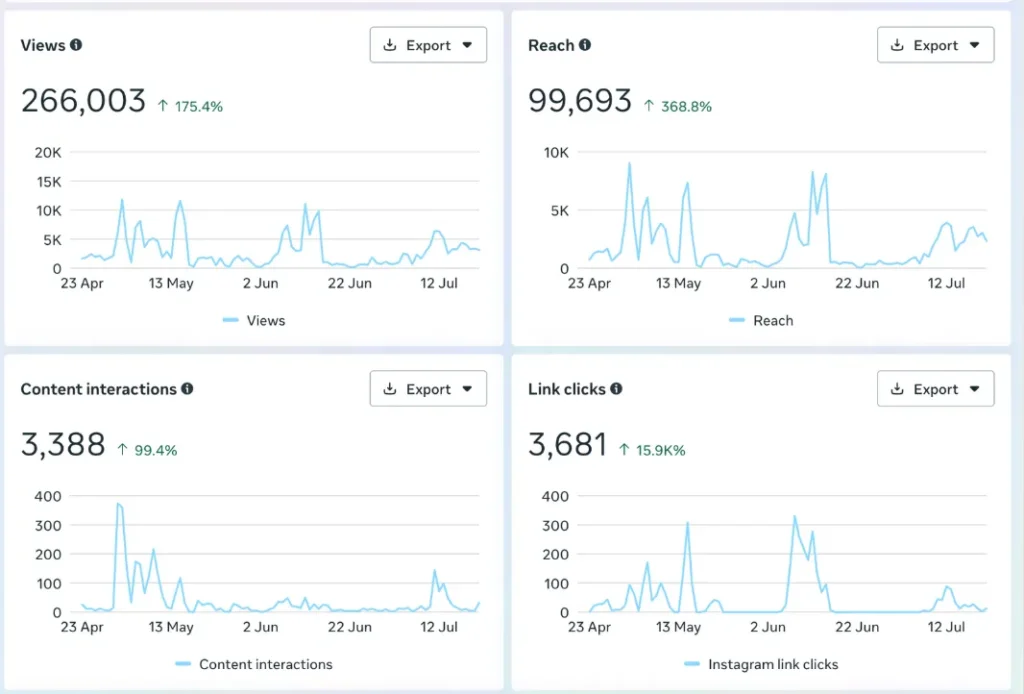Click Export text in the Reach card

tap(935, 46)
